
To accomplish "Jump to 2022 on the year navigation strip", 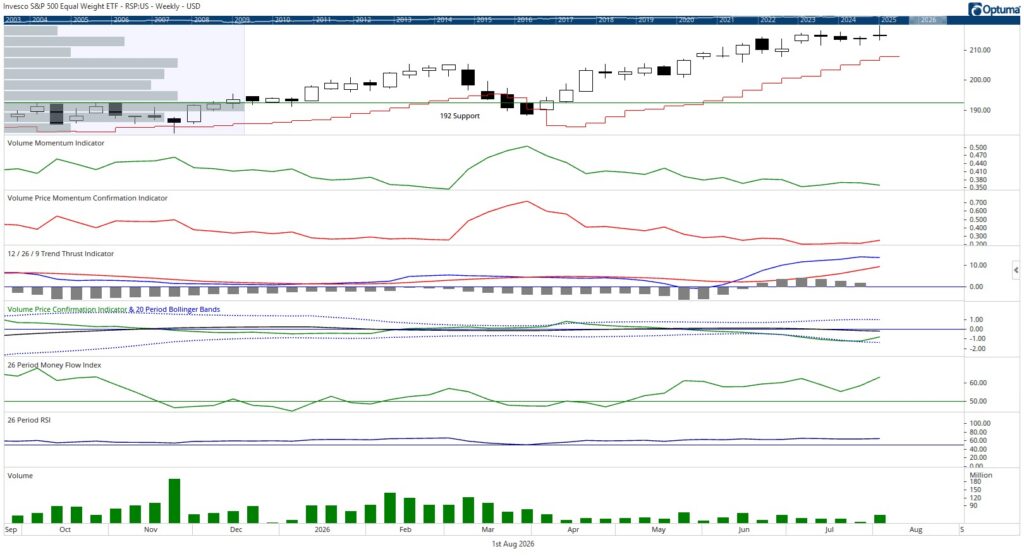I will point(768,20).
